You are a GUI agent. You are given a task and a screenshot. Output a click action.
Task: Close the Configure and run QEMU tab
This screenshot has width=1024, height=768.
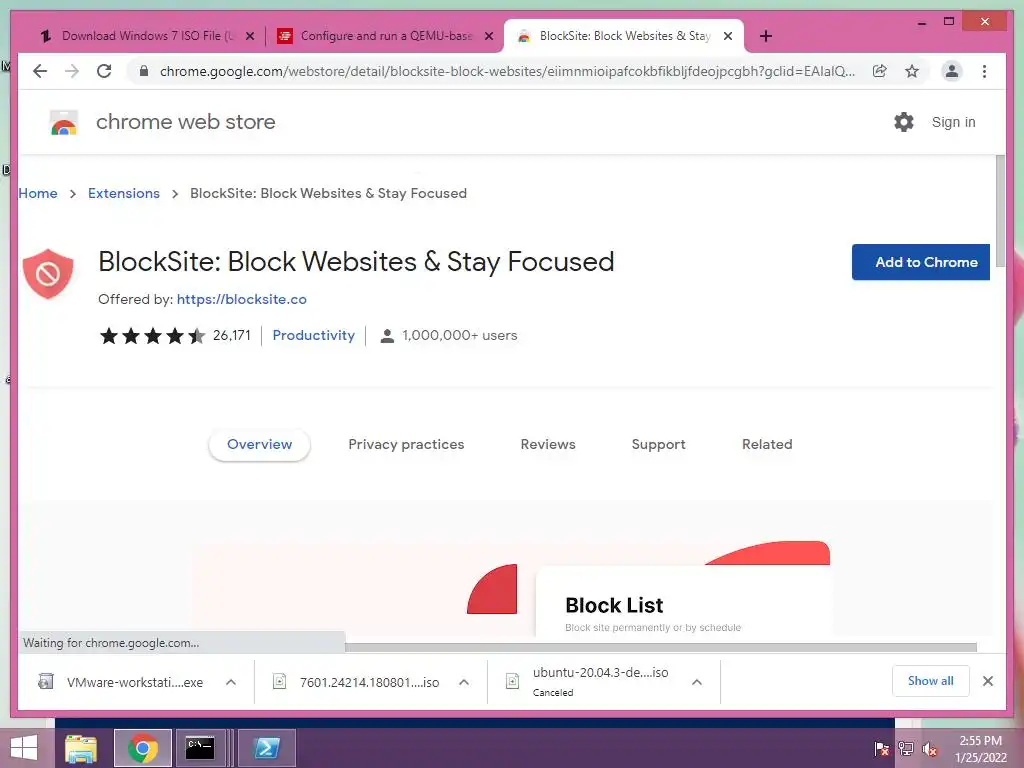coord(488,36)
